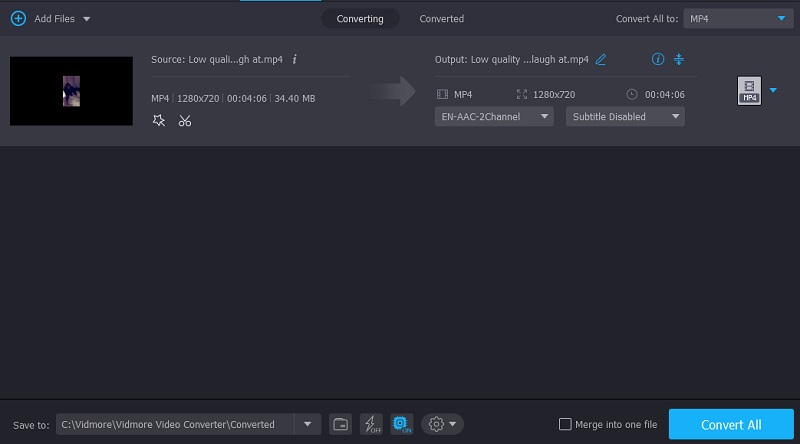
Task: Toggle GPU hardware acceleration switch
Action: [402, 424]
